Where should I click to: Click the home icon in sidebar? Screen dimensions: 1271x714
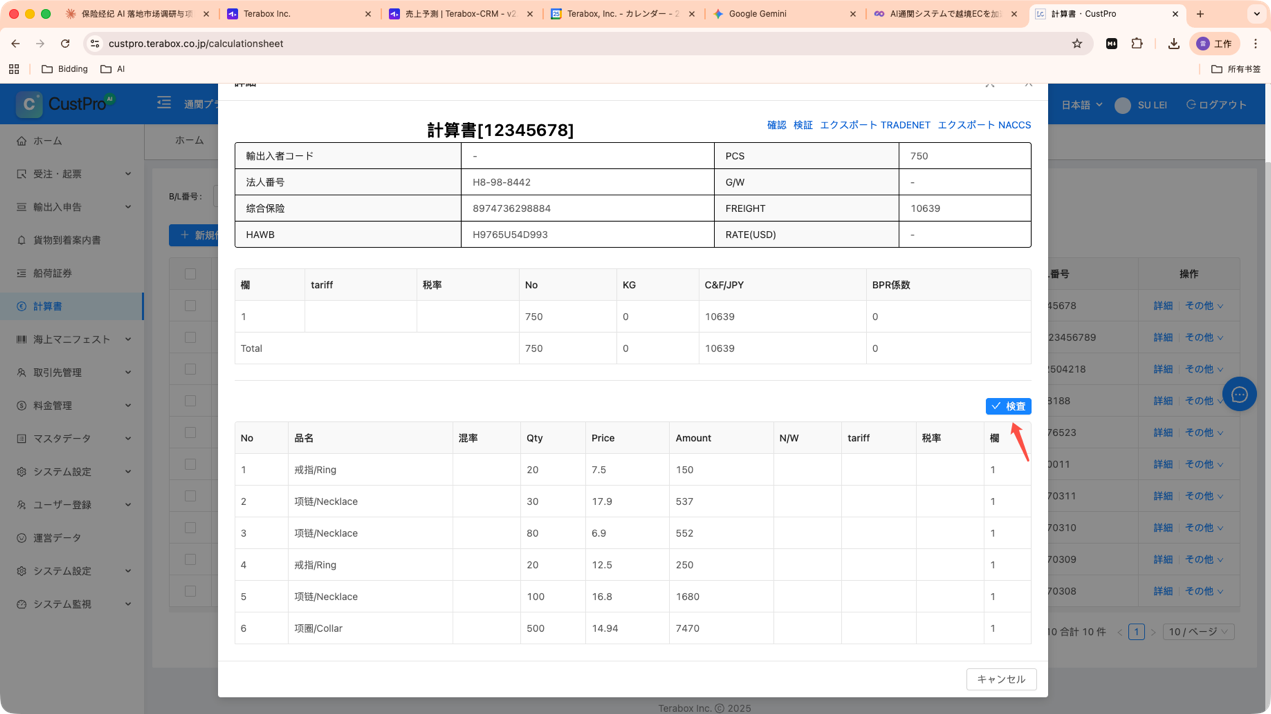click(21, 141)
